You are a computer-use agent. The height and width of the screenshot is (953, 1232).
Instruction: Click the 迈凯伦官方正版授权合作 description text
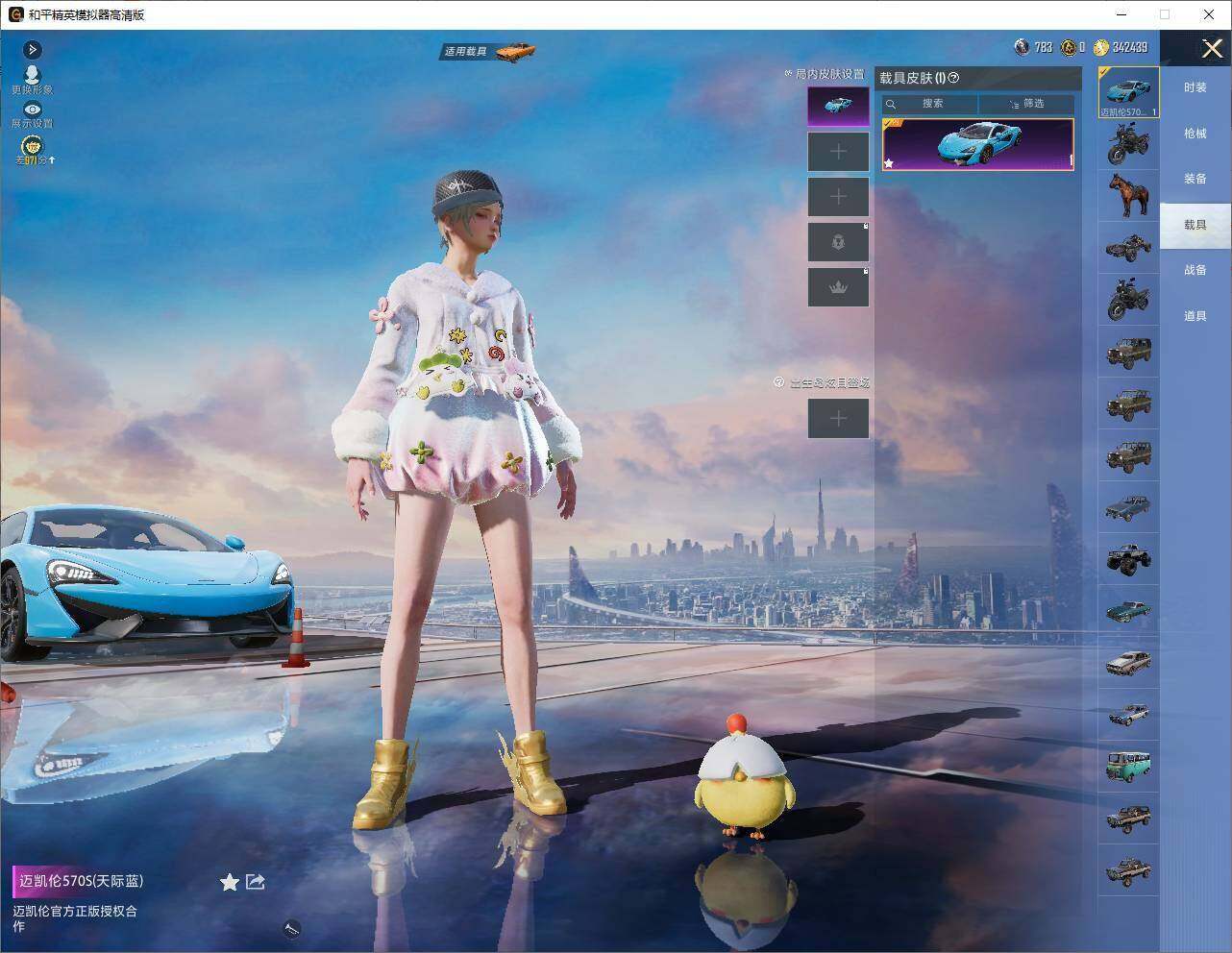pyautogui.click(x=75, y=918)
